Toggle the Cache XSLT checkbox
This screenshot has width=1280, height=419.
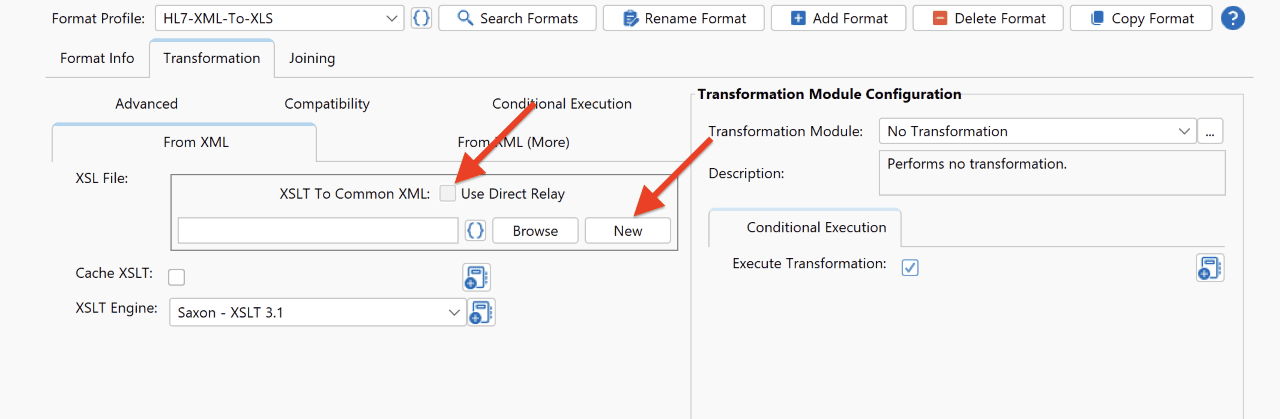177,277
